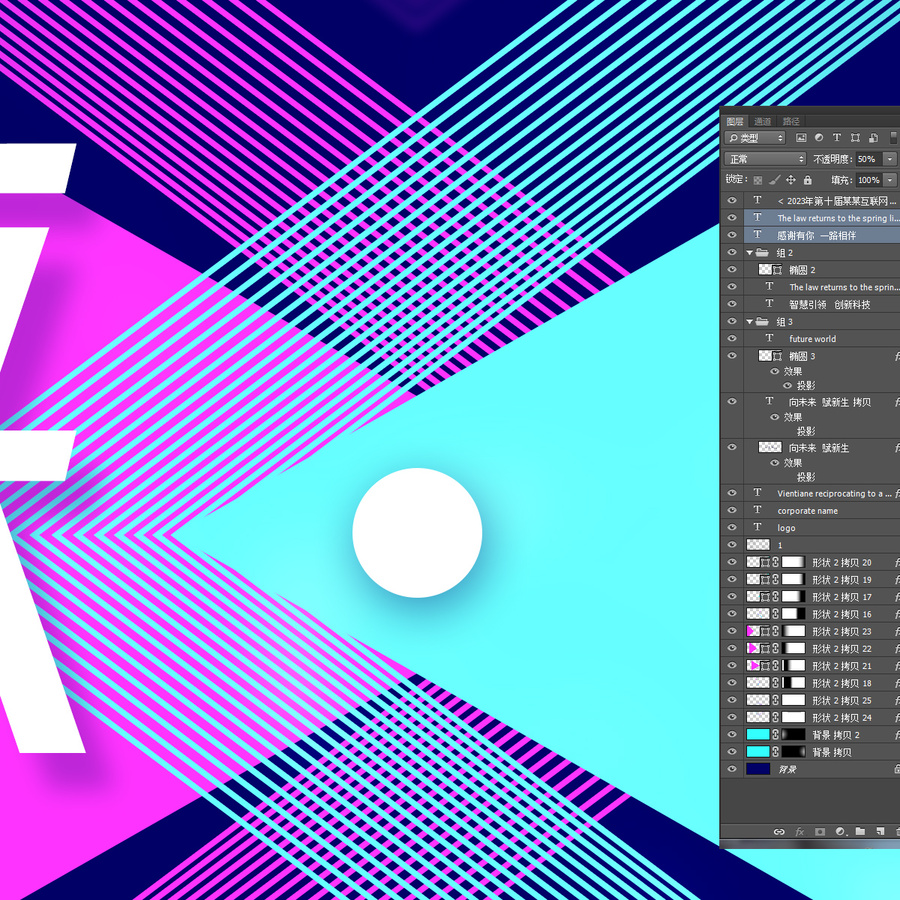Click dark blue thumbnail of 背景 layer
Viewport: 900px width, 900px height.
point(758,769)
